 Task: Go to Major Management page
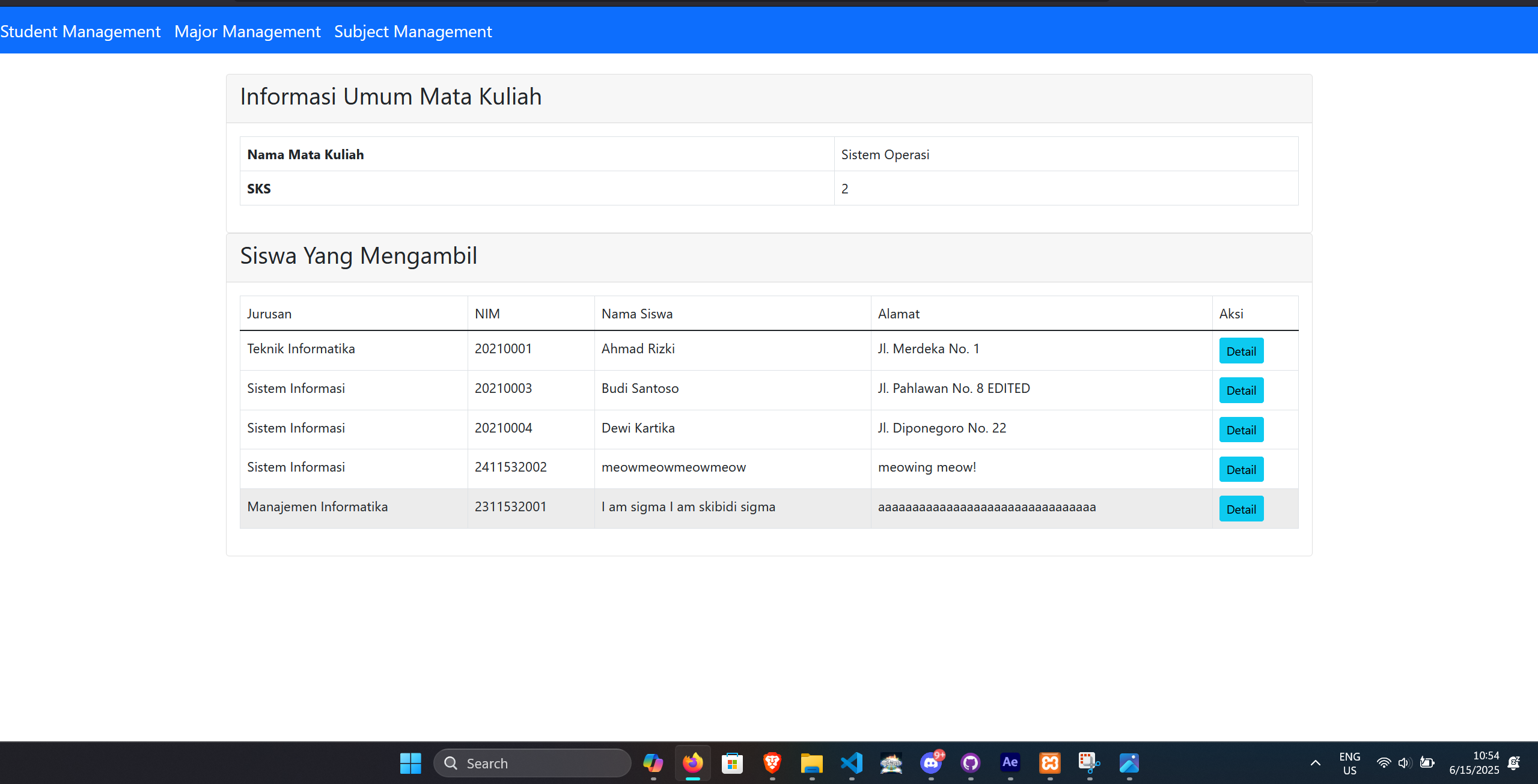pyautogui.click(x=247, y=31)
